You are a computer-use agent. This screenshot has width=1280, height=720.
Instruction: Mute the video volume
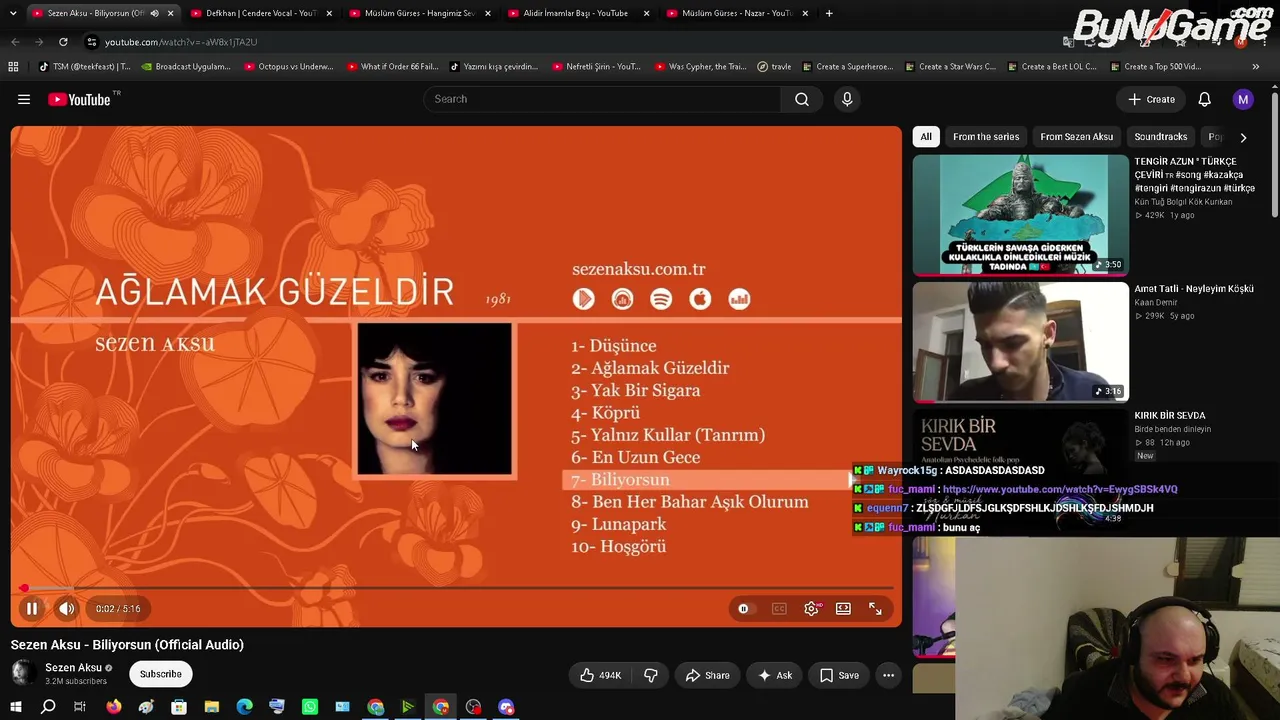(66, 608)
